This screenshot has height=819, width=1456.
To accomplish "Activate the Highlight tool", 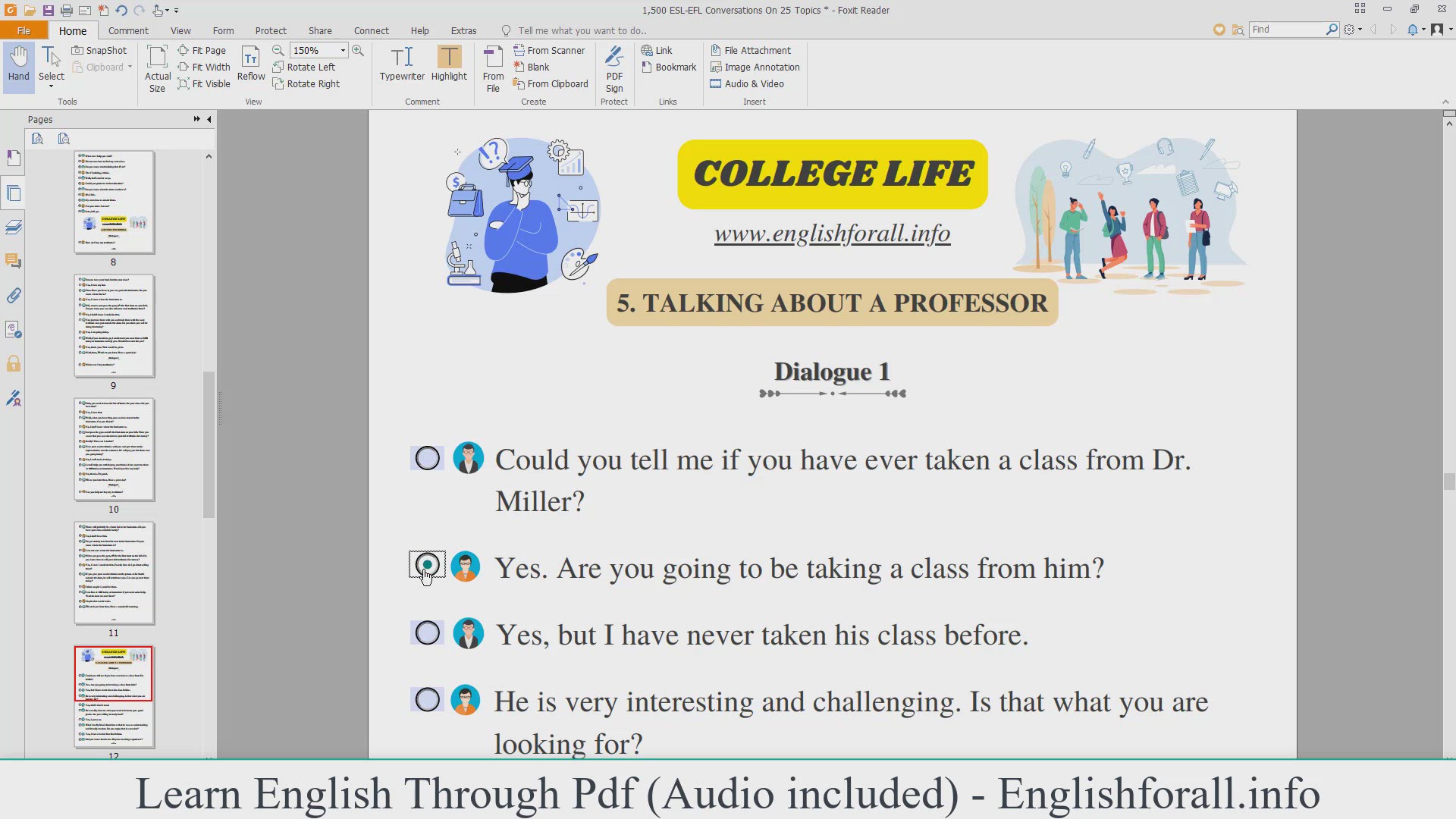I will [449, 64].
